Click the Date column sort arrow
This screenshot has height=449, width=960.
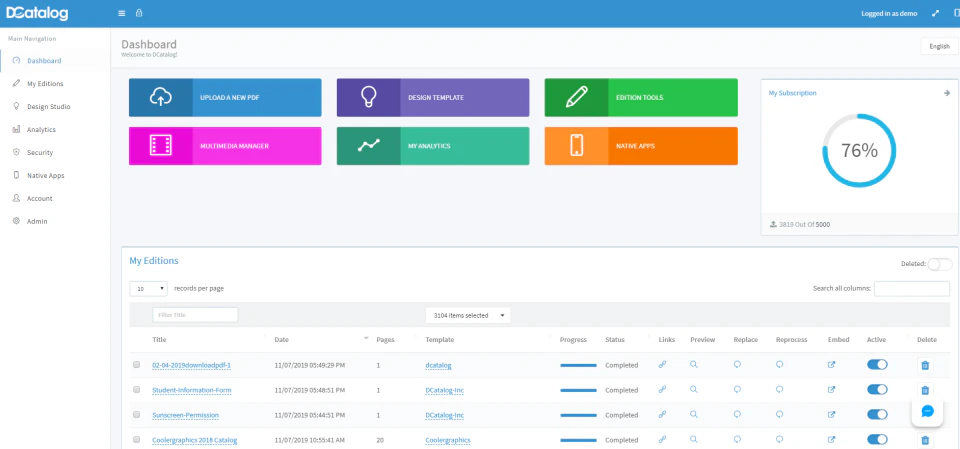click(366, 338)
